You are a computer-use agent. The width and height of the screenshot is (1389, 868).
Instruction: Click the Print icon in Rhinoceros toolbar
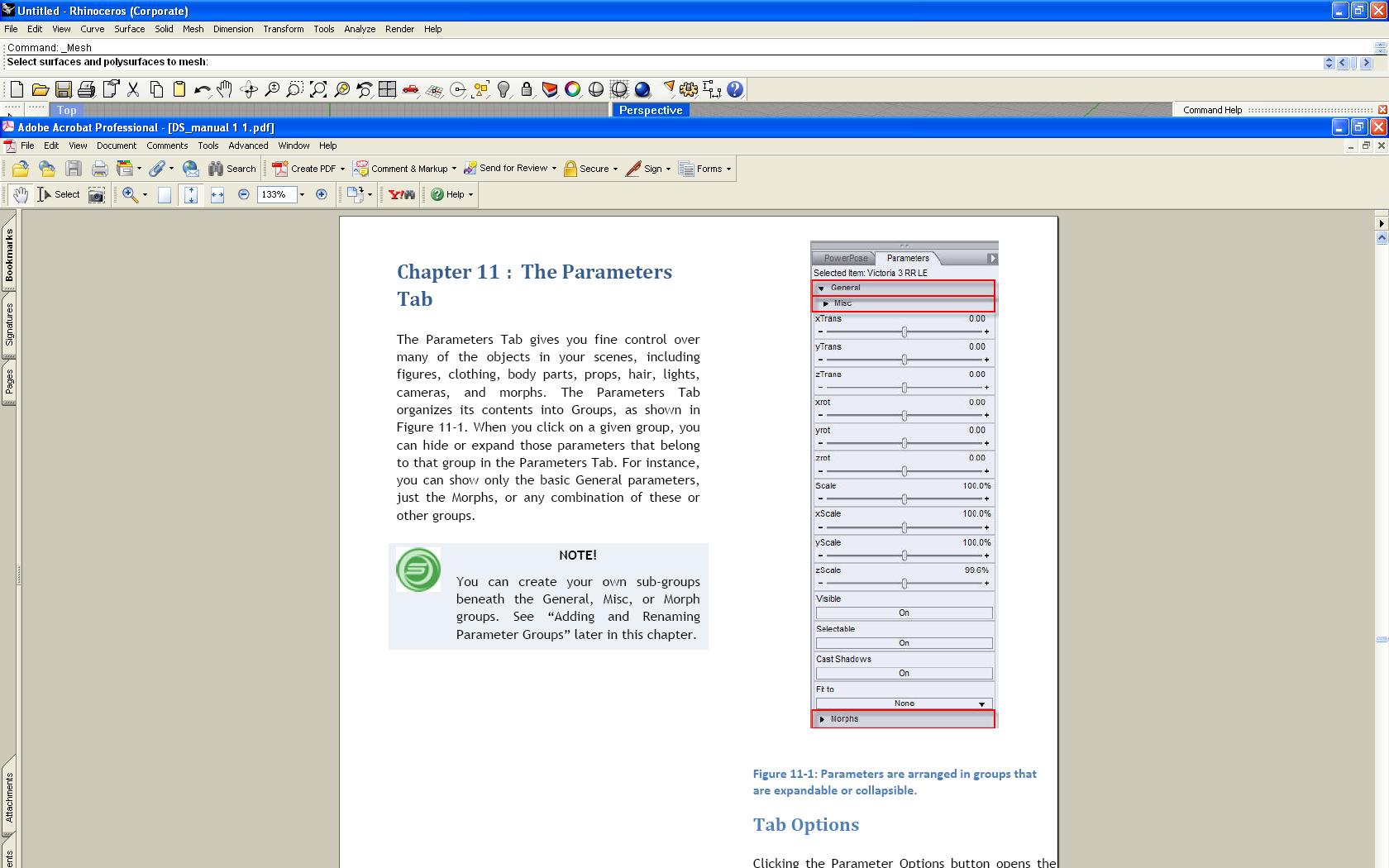pyautogui.click(x=86, y=89)
